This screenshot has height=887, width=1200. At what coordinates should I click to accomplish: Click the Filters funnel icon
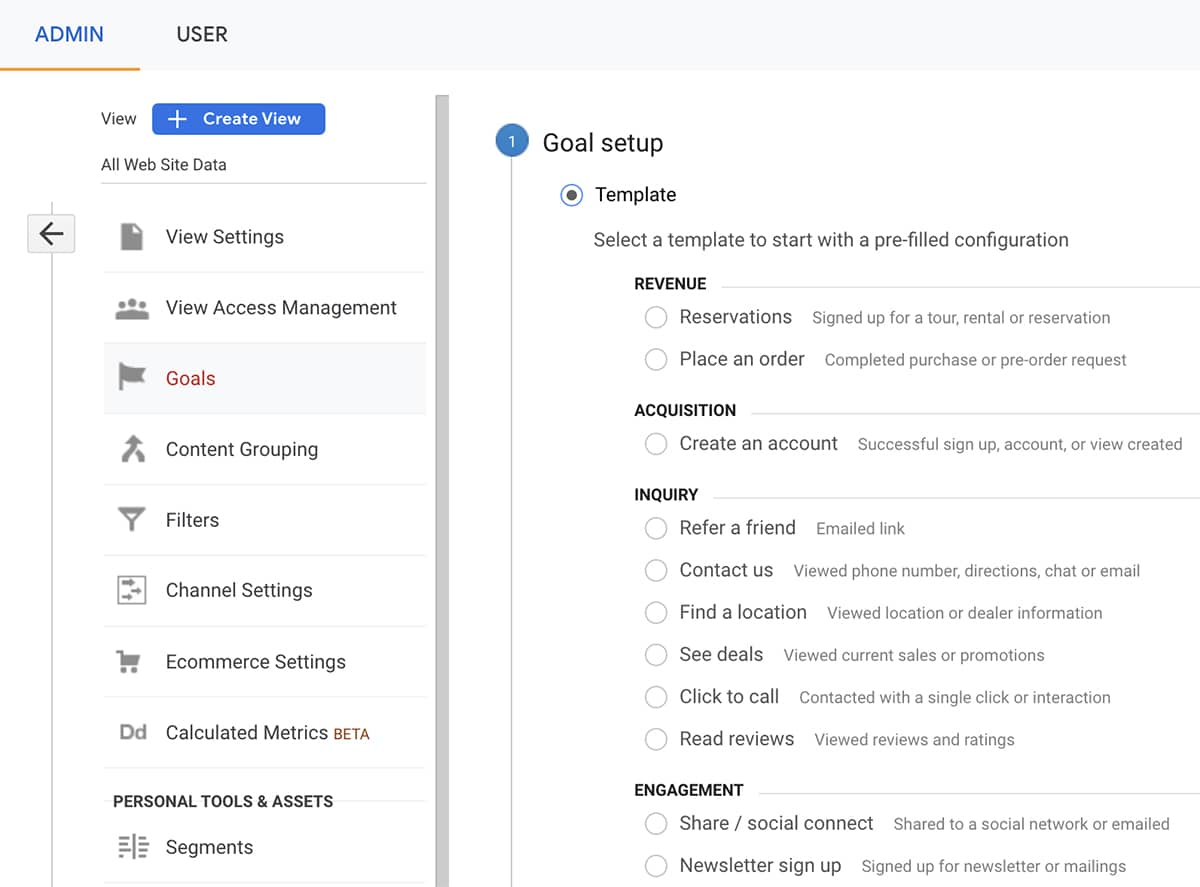point(132,520)
